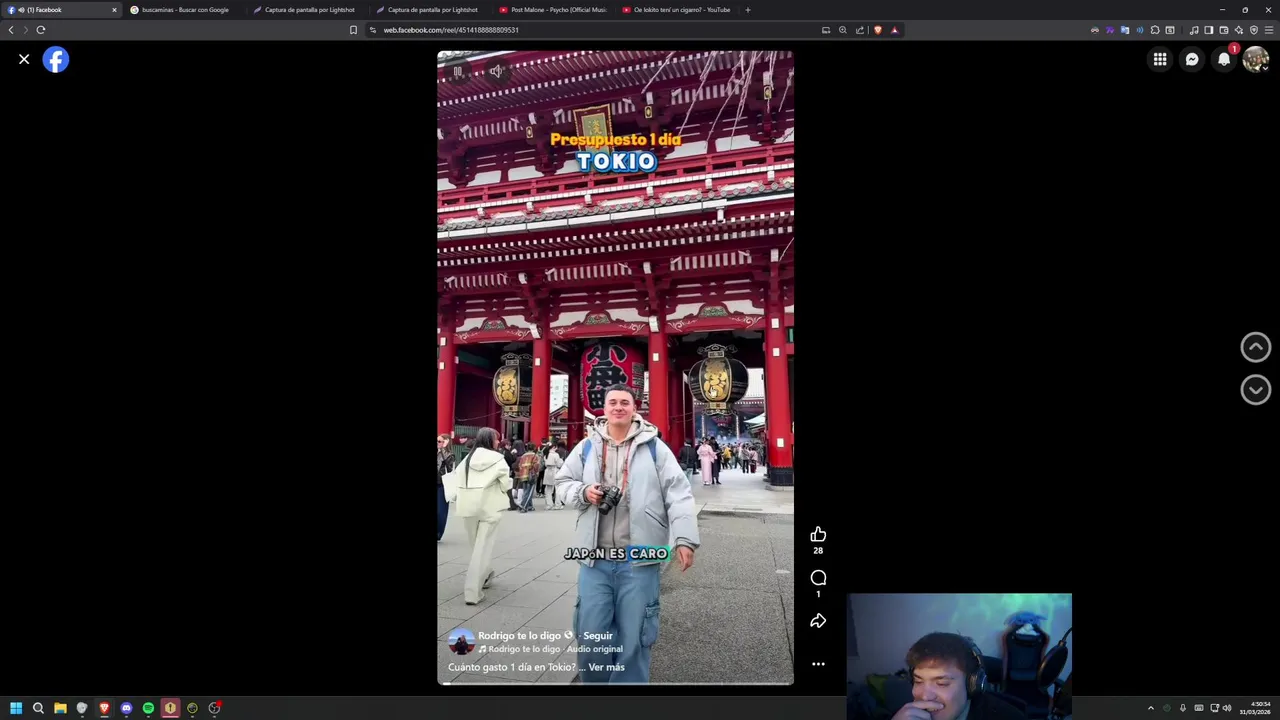Toggle the browser sidebar panel
Screen dimensions: 1280x720
[1209, 30]
